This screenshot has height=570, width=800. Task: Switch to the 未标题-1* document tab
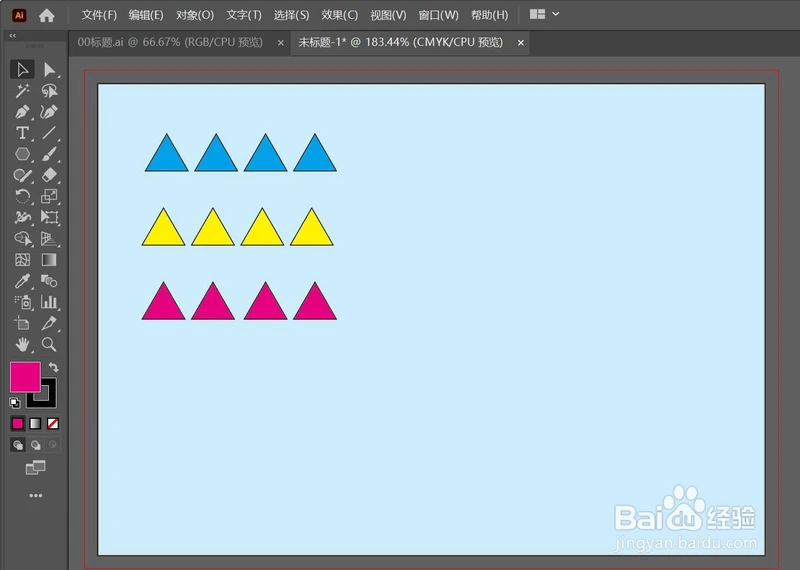tap(401, 42)
